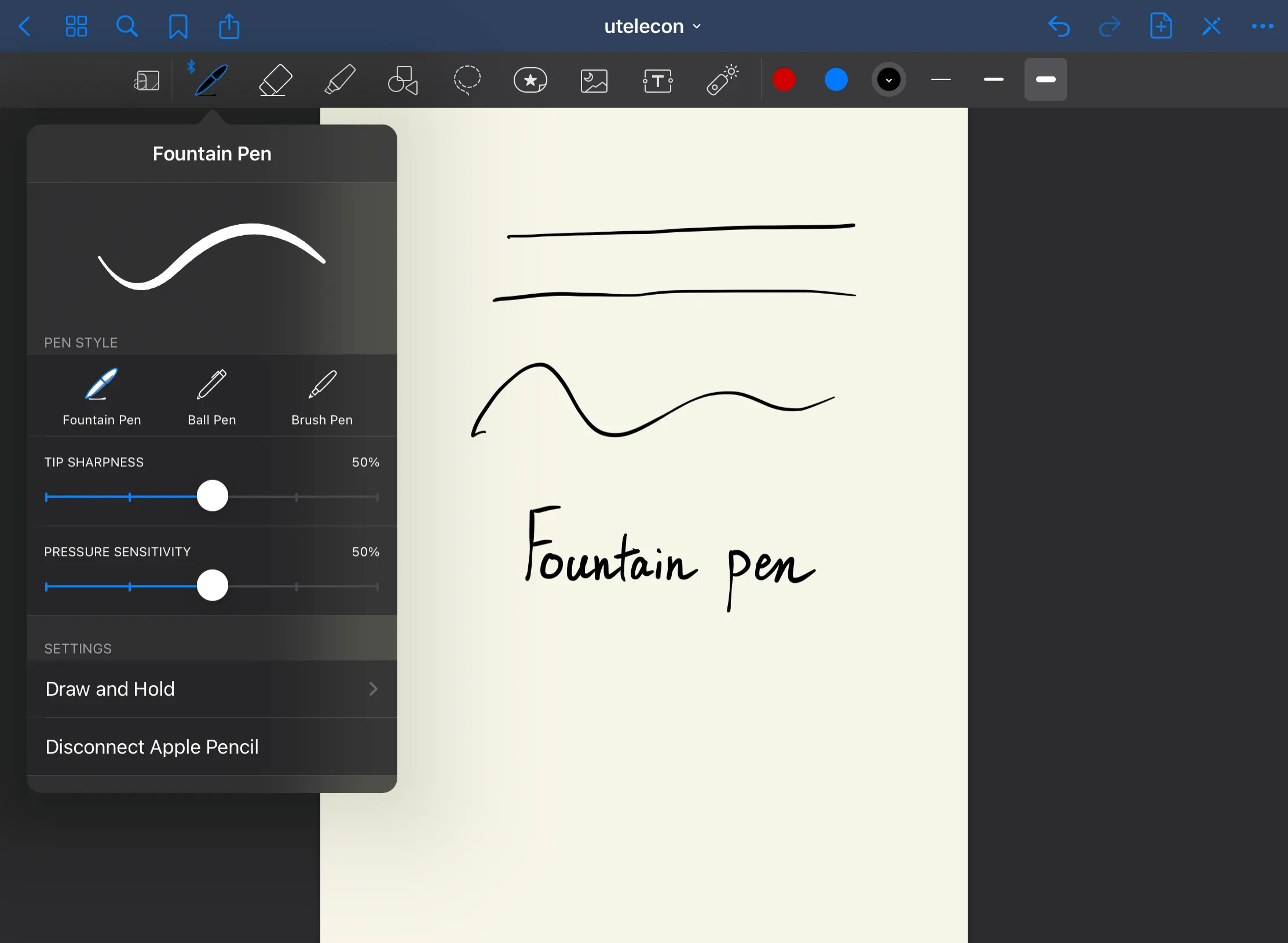Activate the Laser pointer tool
Viewport: 1288px width, 943px height.
tap(722, 80)
